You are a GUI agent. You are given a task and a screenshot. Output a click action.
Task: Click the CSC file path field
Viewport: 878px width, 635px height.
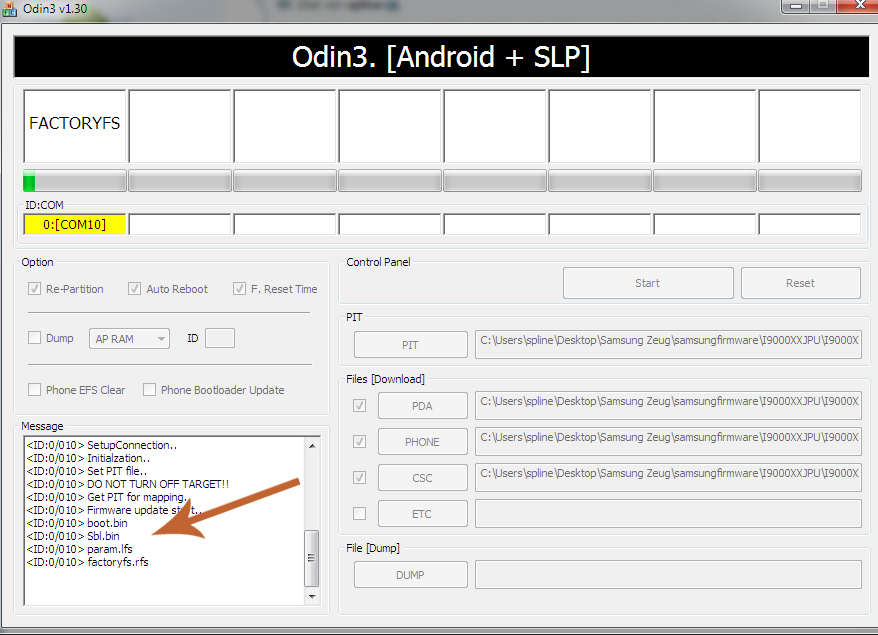668,478
